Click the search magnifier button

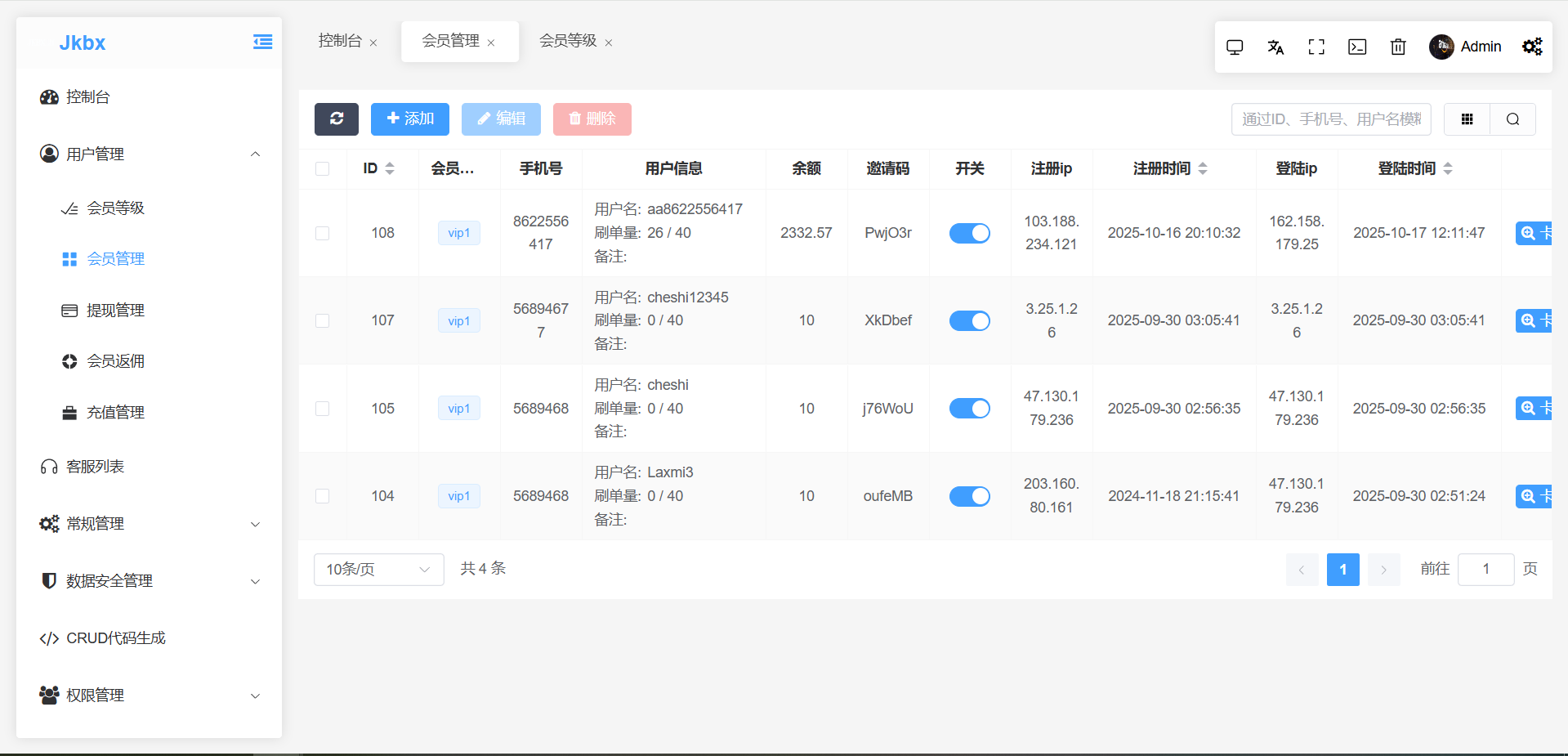(1512, 119)
